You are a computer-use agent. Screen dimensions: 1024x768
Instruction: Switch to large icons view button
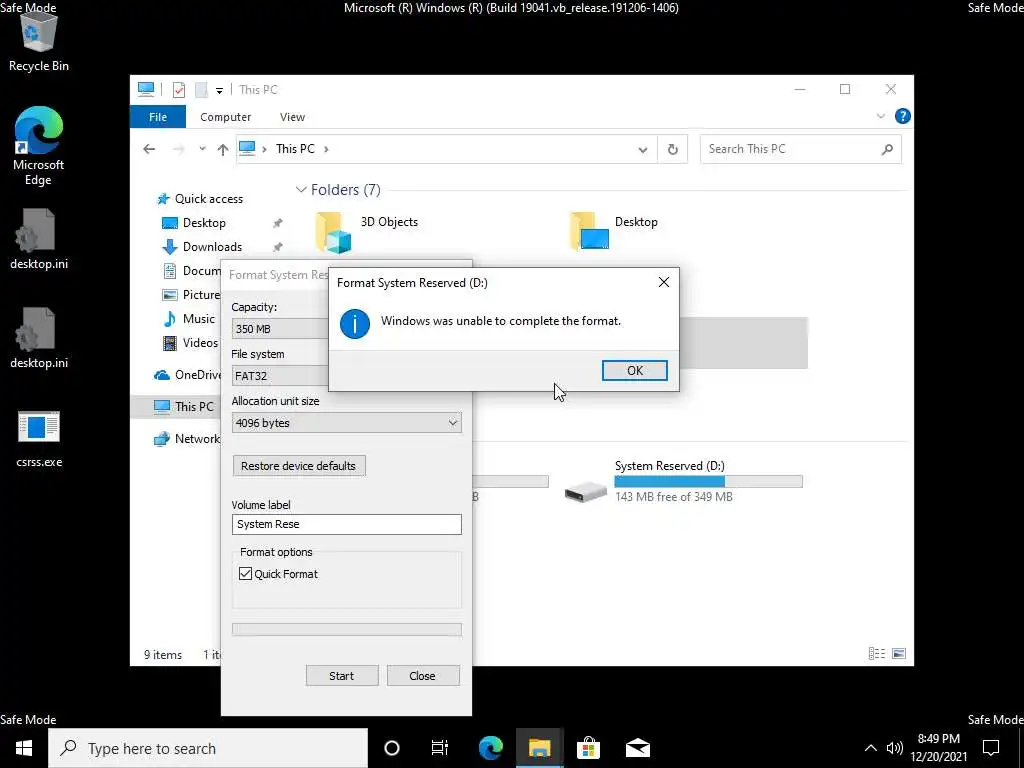(899, 654)
